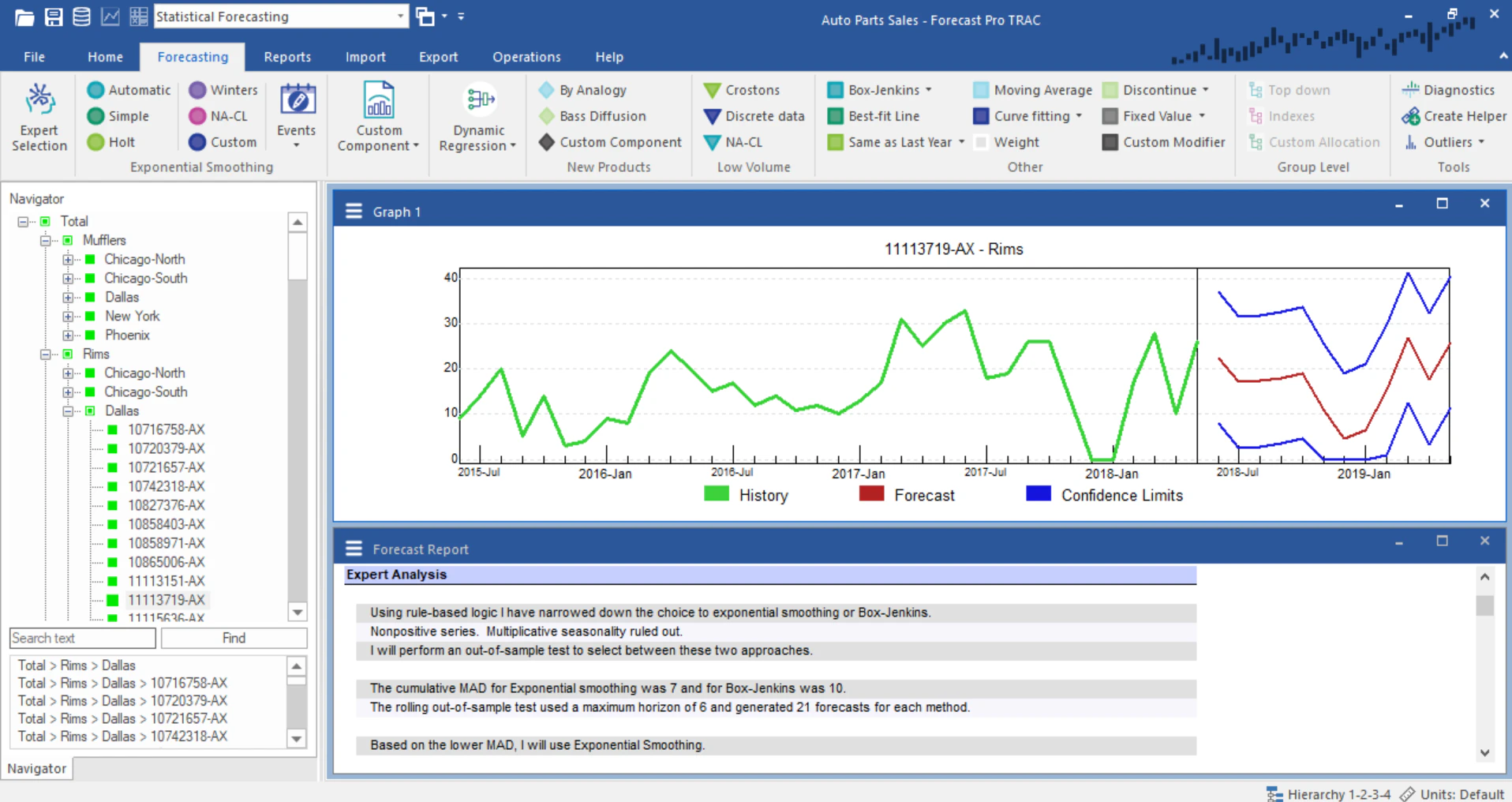1512x802 pixels.
Task: Open the Operations menu
Action: point(526,56)
